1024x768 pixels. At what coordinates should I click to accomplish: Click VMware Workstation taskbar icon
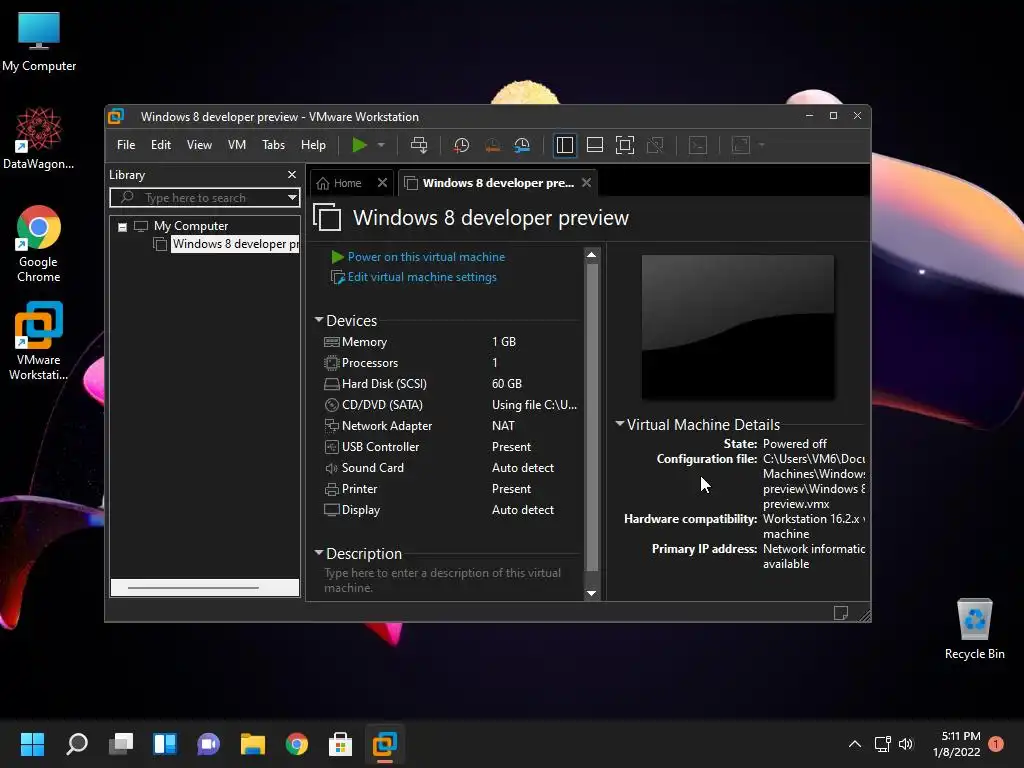pos(385,744)
